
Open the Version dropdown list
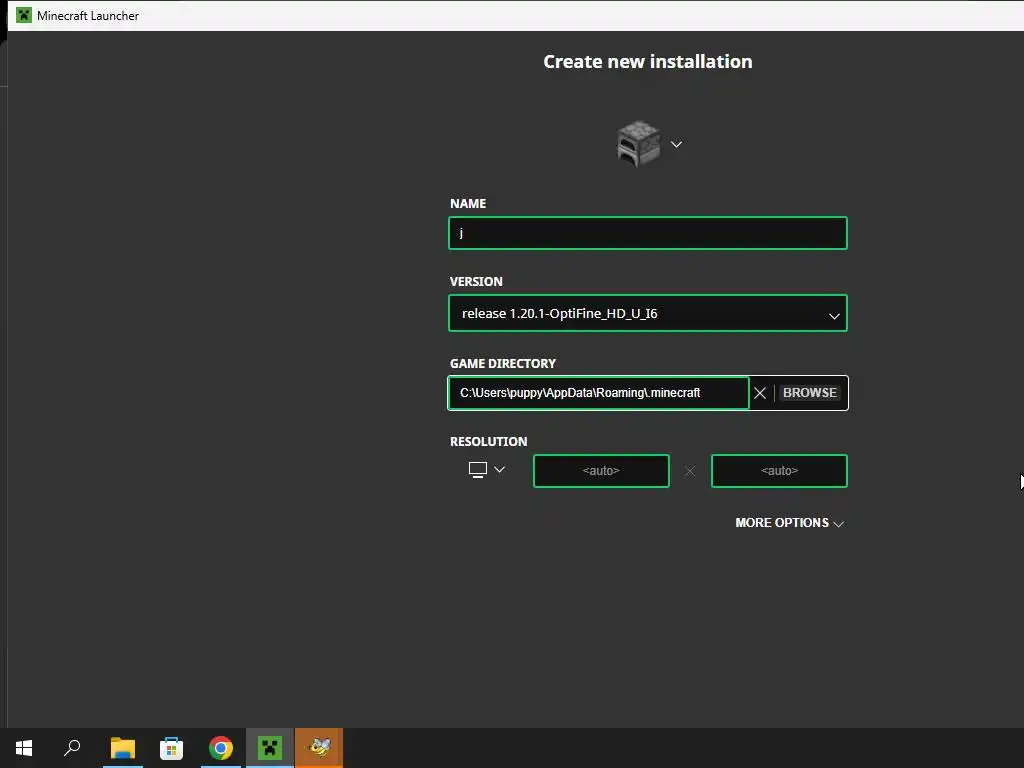click(x=648, y=313)
